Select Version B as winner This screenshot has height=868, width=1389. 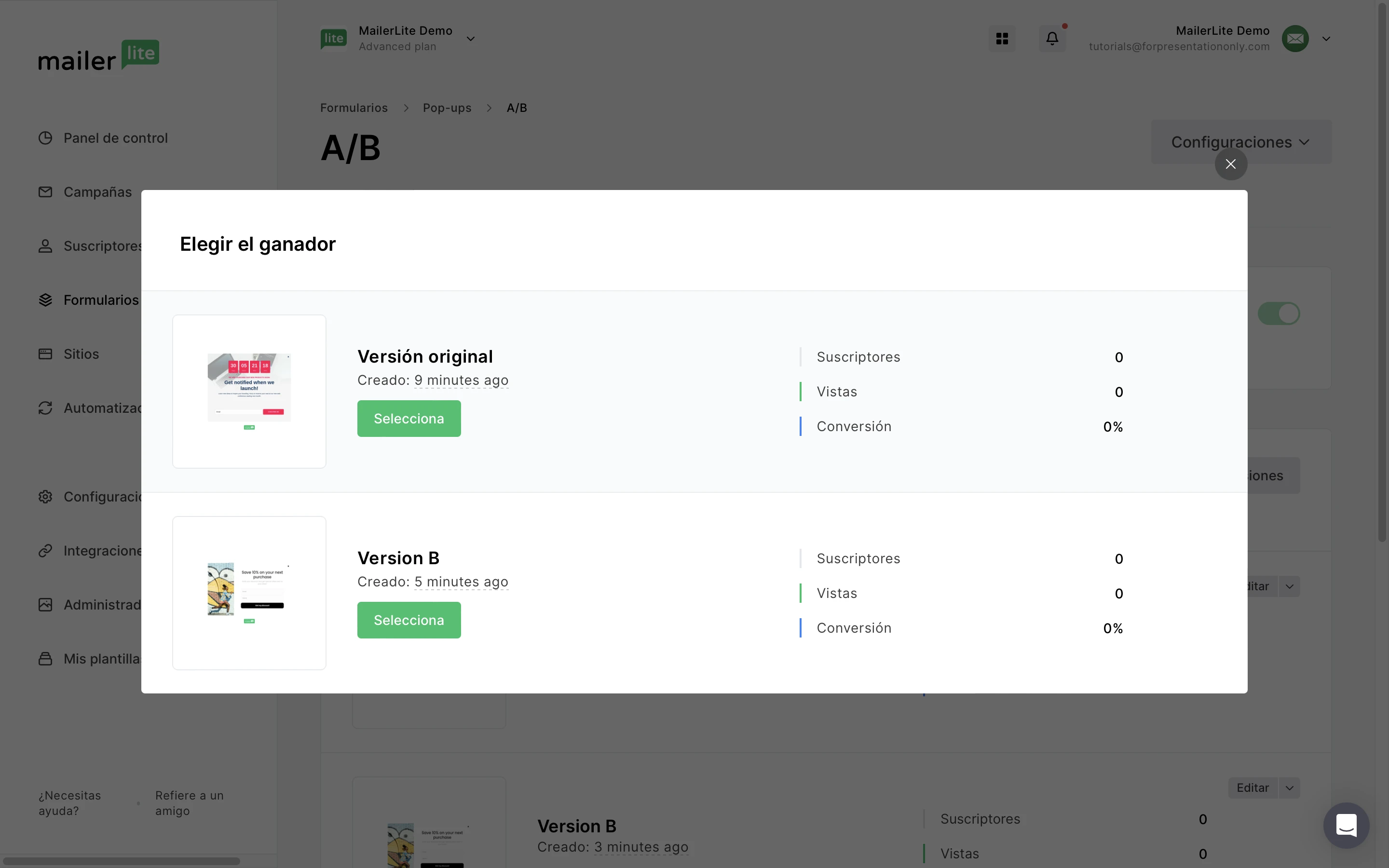point(409,620)
